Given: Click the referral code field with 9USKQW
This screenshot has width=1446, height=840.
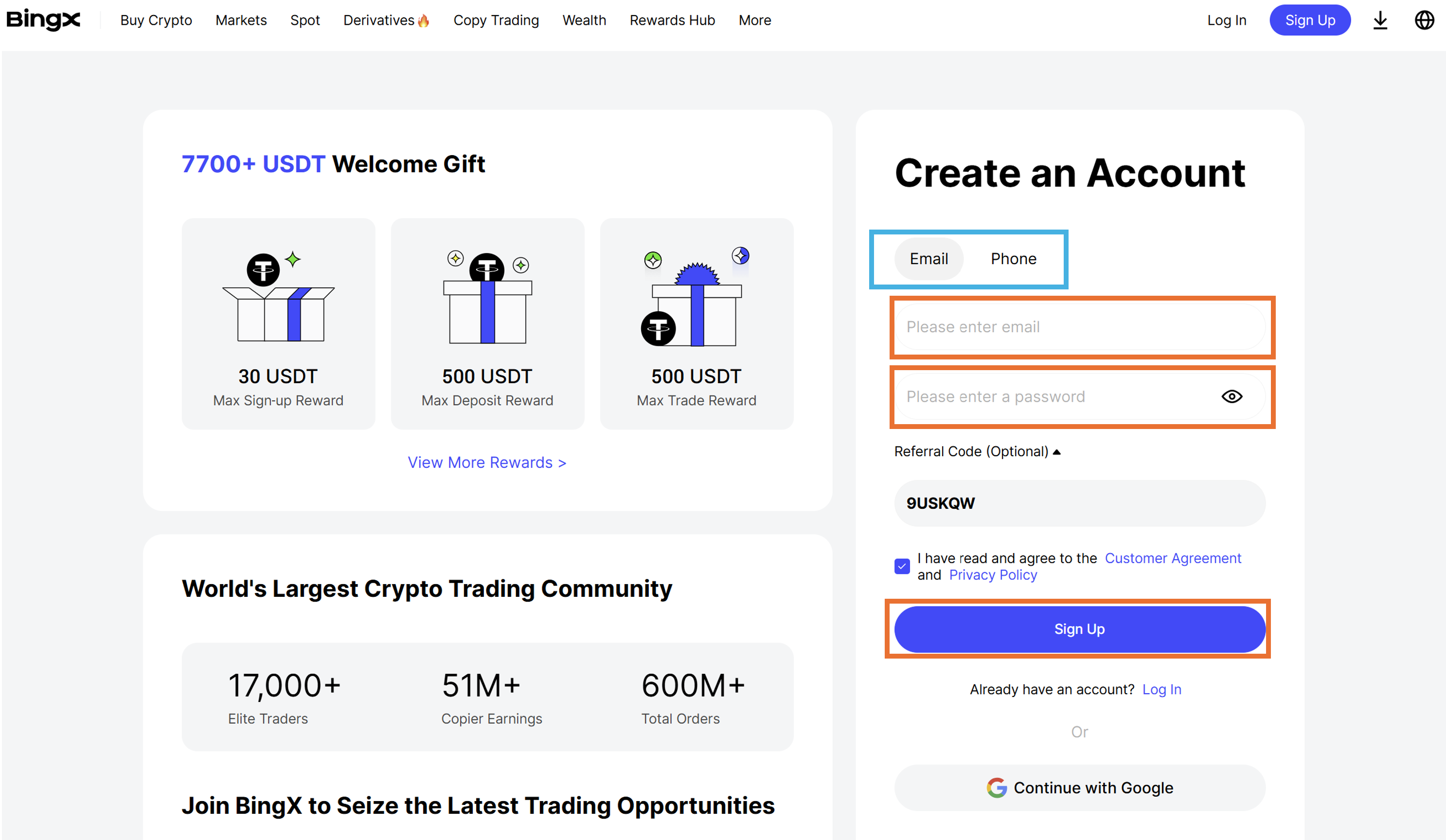Looking at the screenshot, I should pyautogui.click(x=1079, y=503).
